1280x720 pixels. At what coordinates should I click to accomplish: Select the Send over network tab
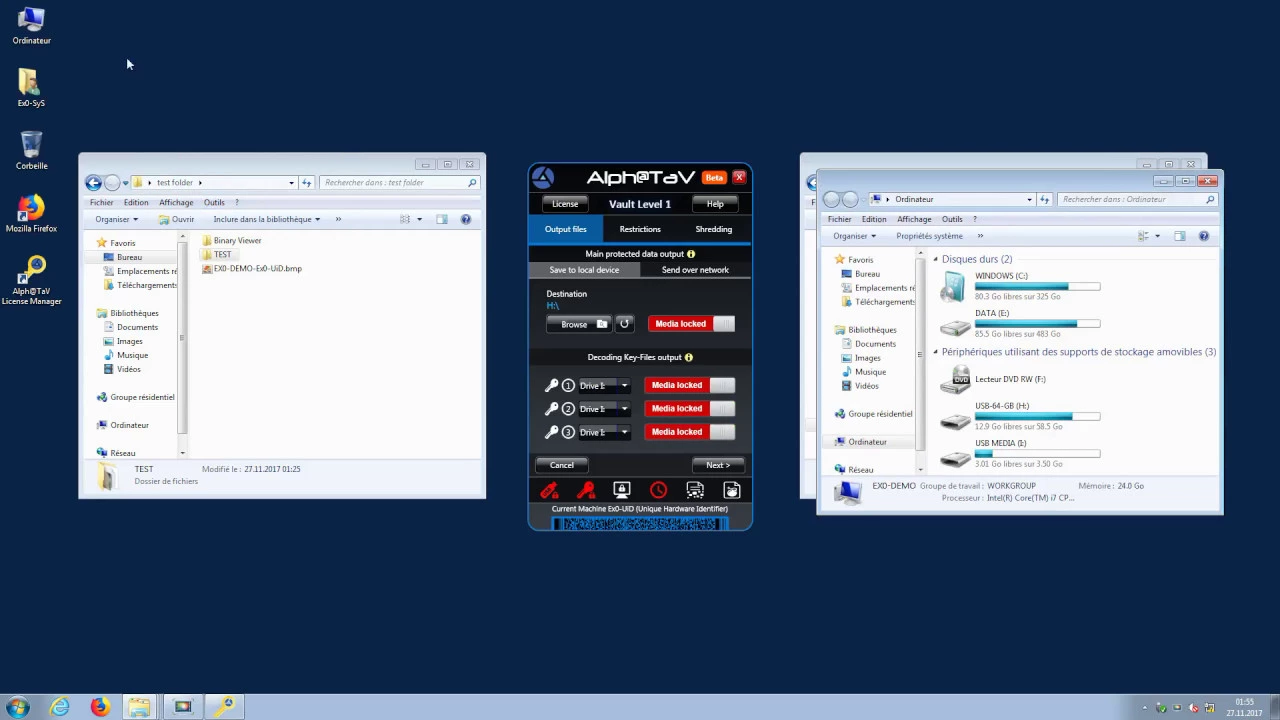[695, 270]
